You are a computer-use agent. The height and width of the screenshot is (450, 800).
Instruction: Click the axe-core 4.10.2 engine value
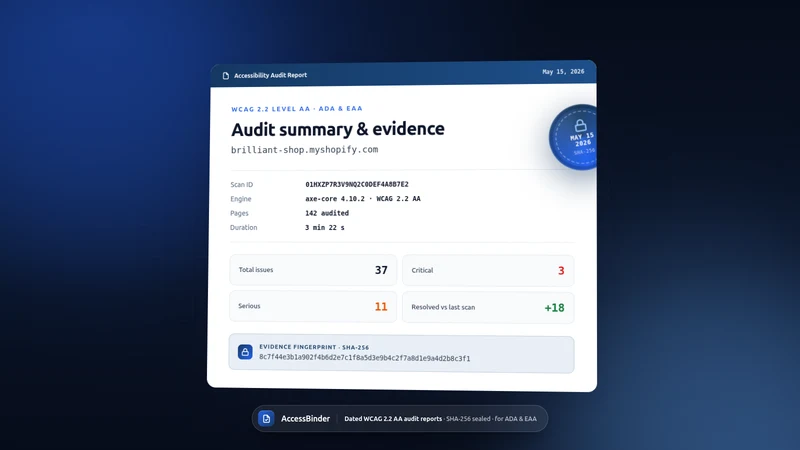click(363, 198)
